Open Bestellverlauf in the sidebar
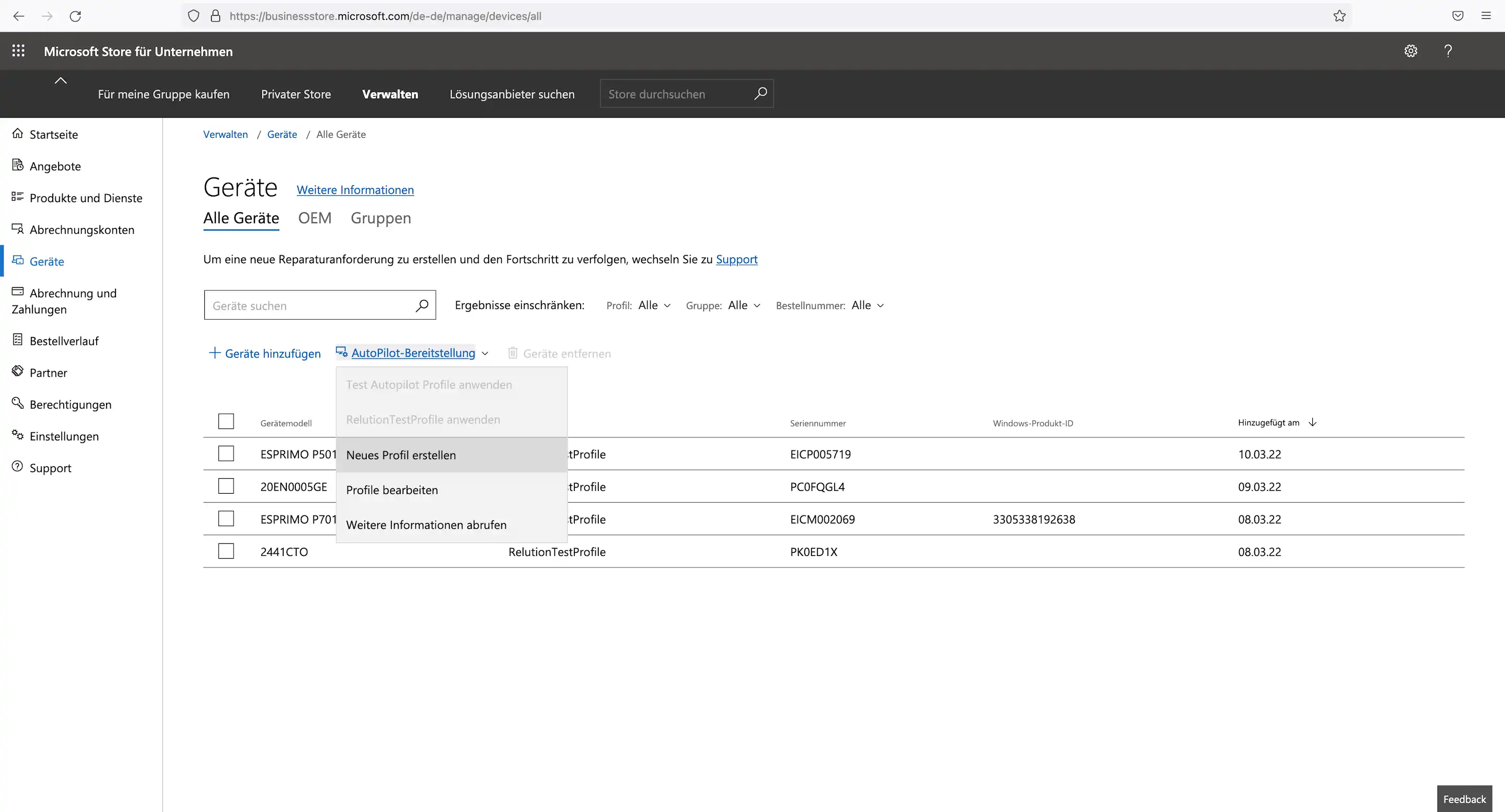The width and height of the screenshot is (1505, 812). (x=55, y=341)
